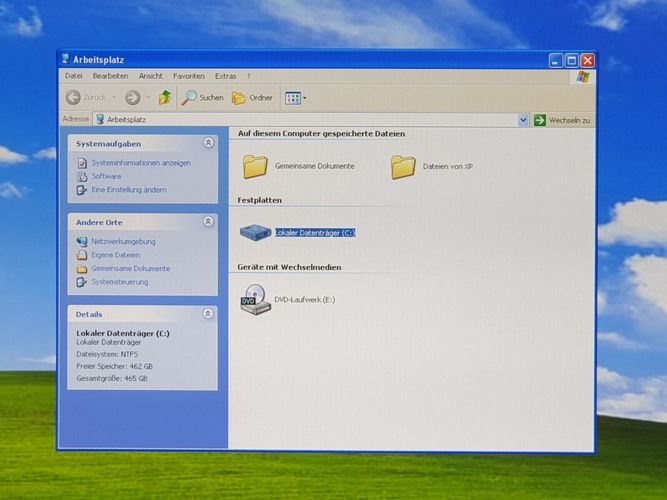Maximize the Arbeitsplatz window
Viewport: 667px width, 500px height.
coord(571,60)
